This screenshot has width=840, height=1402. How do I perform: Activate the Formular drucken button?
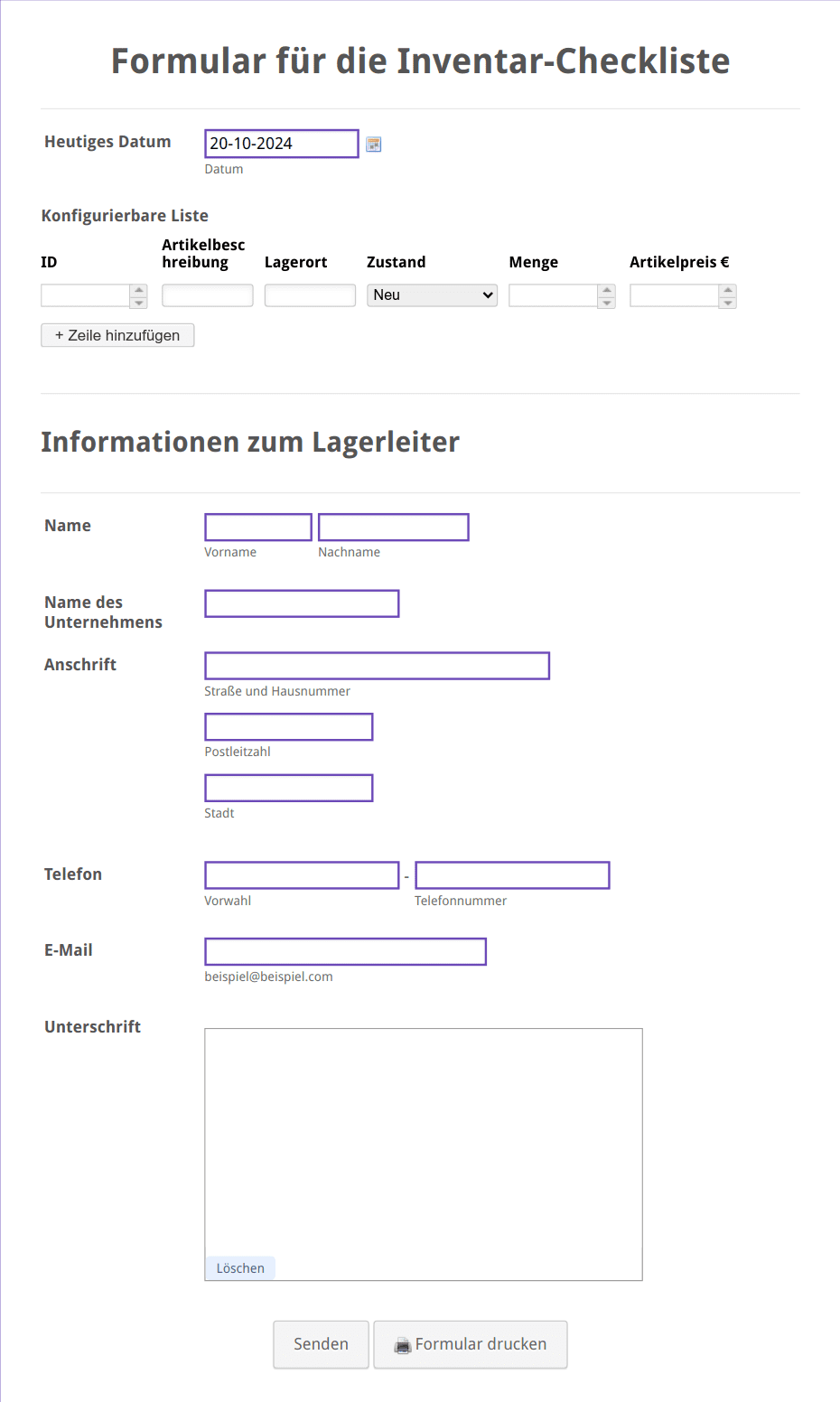(470, 1344)
